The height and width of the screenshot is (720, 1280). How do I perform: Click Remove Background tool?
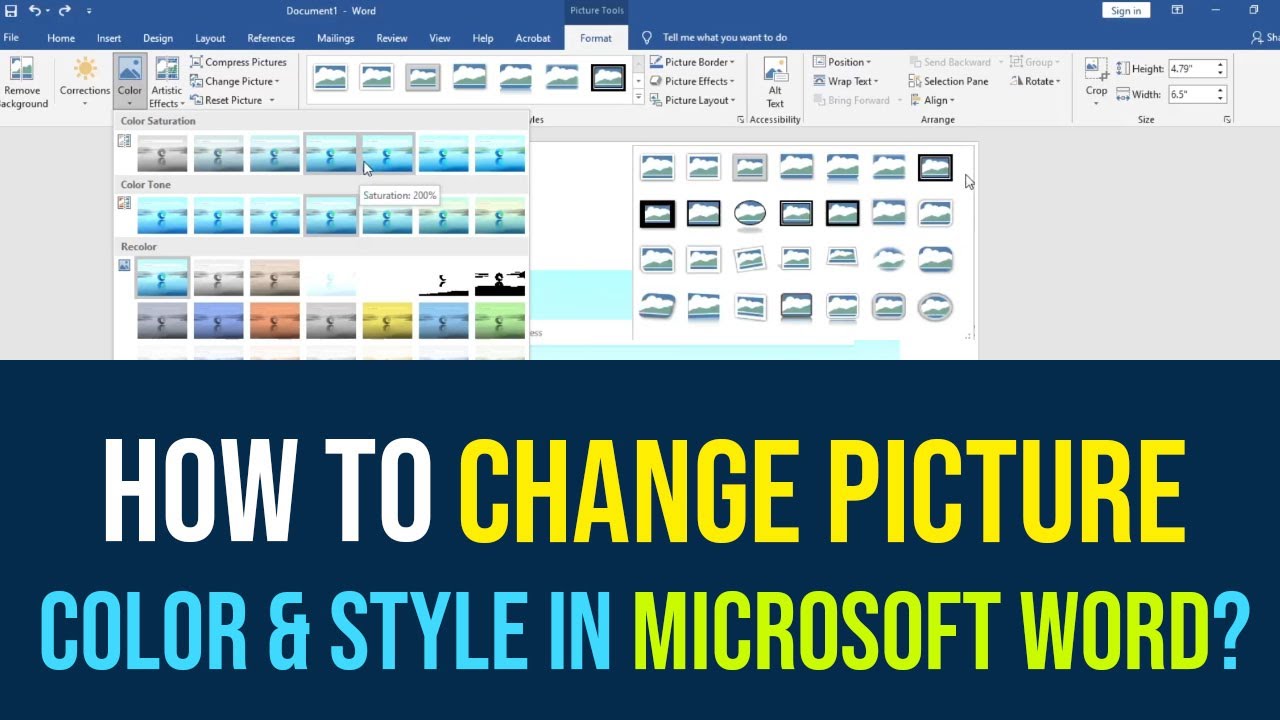22,83
